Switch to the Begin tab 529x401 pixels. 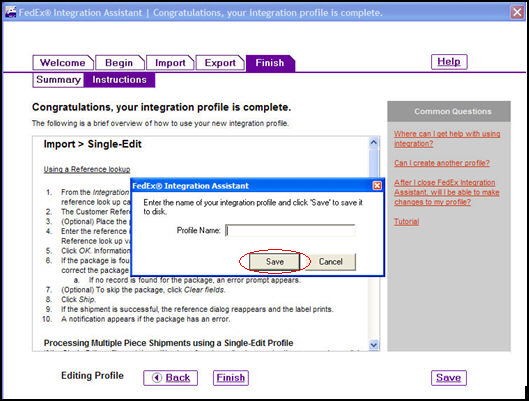click(119, 63)
